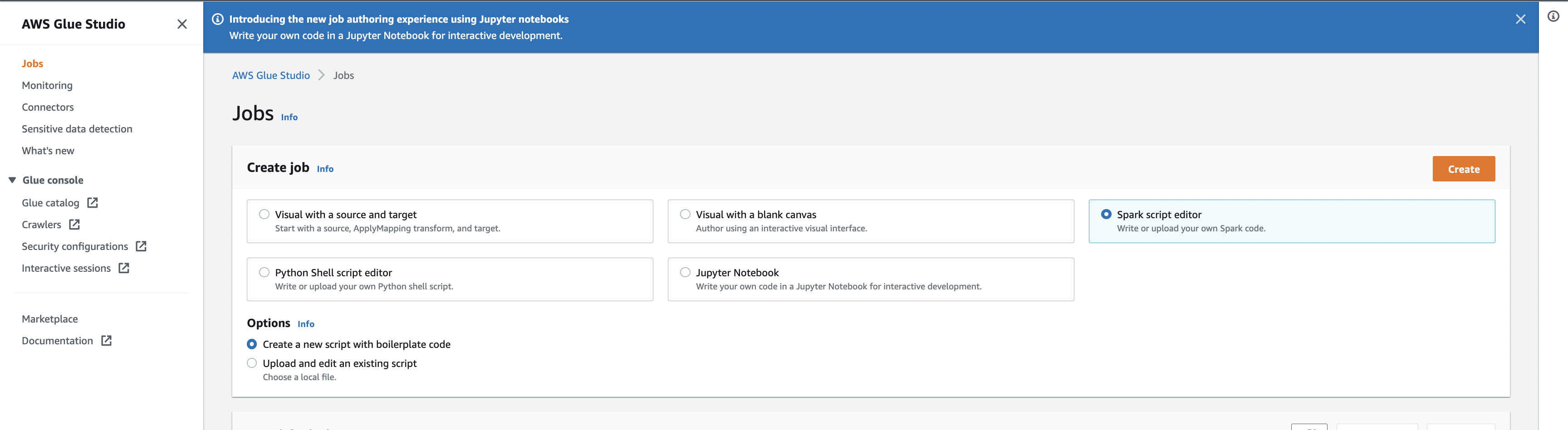Click the orange Create button
This screenshot has height=430, width=1568.
[x=1463, y=169]
